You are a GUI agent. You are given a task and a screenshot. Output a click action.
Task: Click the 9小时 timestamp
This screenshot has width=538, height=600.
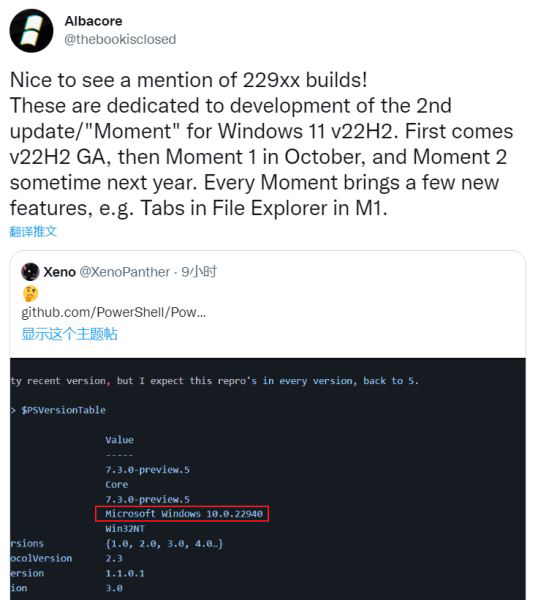click(199, 272)
